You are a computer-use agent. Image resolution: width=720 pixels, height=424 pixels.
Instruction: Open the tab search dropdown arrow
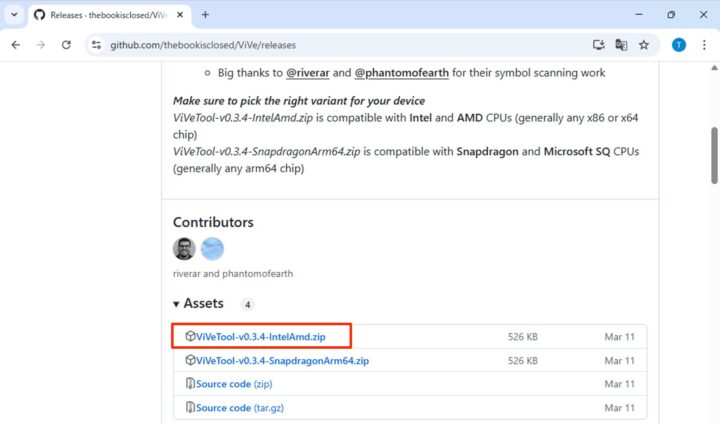coord(14,15)
